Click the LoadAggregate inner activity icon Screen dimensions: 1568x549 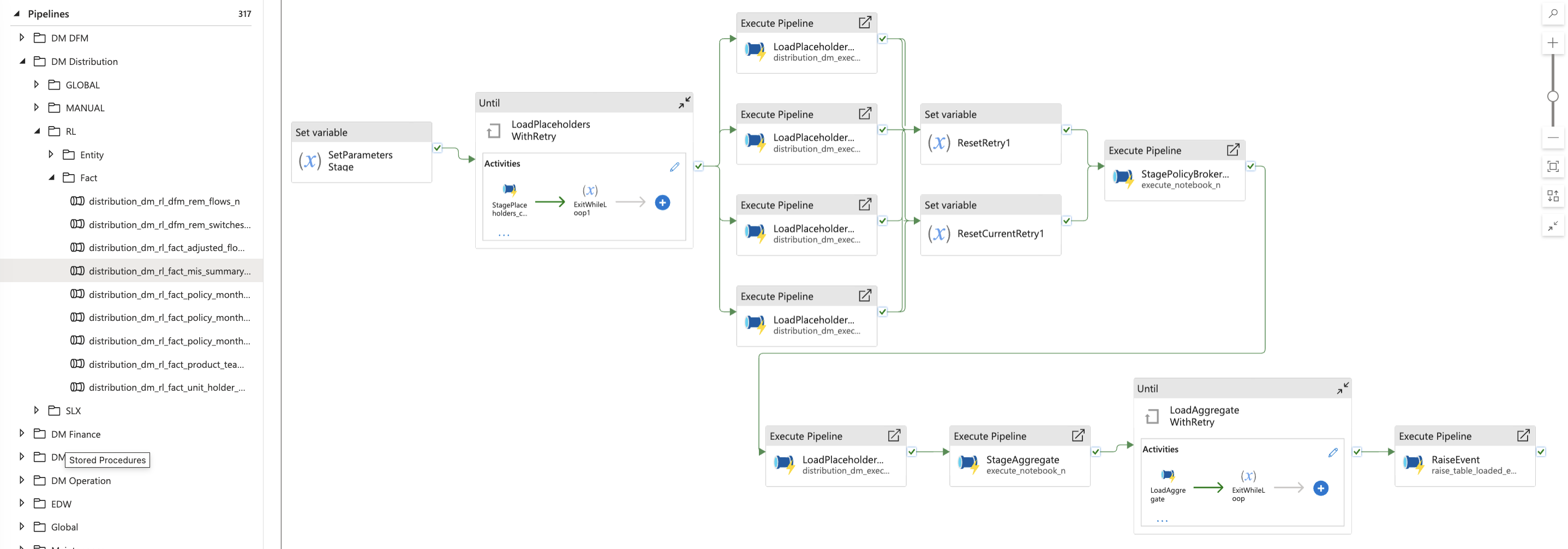(x=1168, y=475)
